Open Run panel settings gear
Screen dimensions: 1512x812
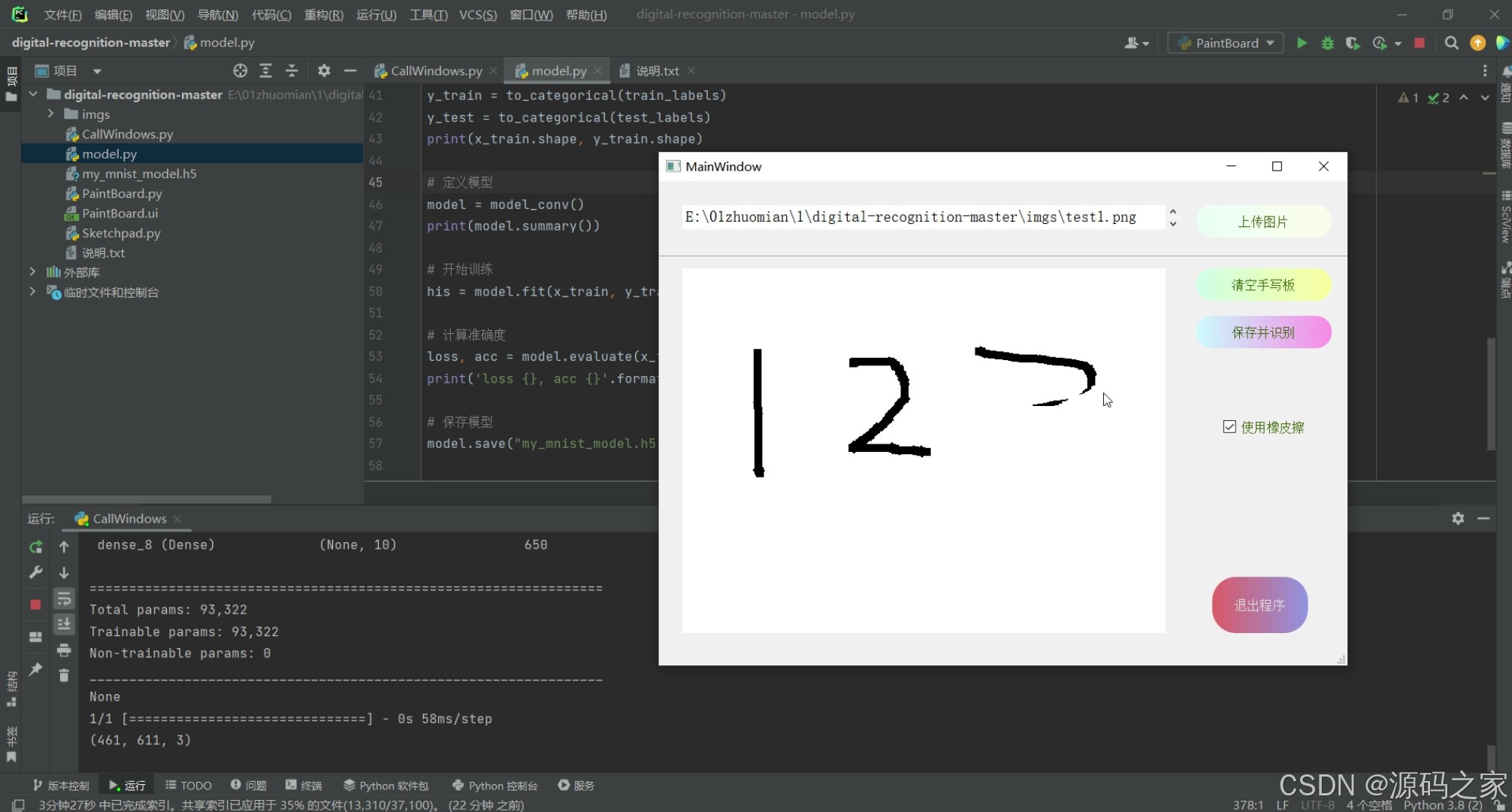[1458, 518]
